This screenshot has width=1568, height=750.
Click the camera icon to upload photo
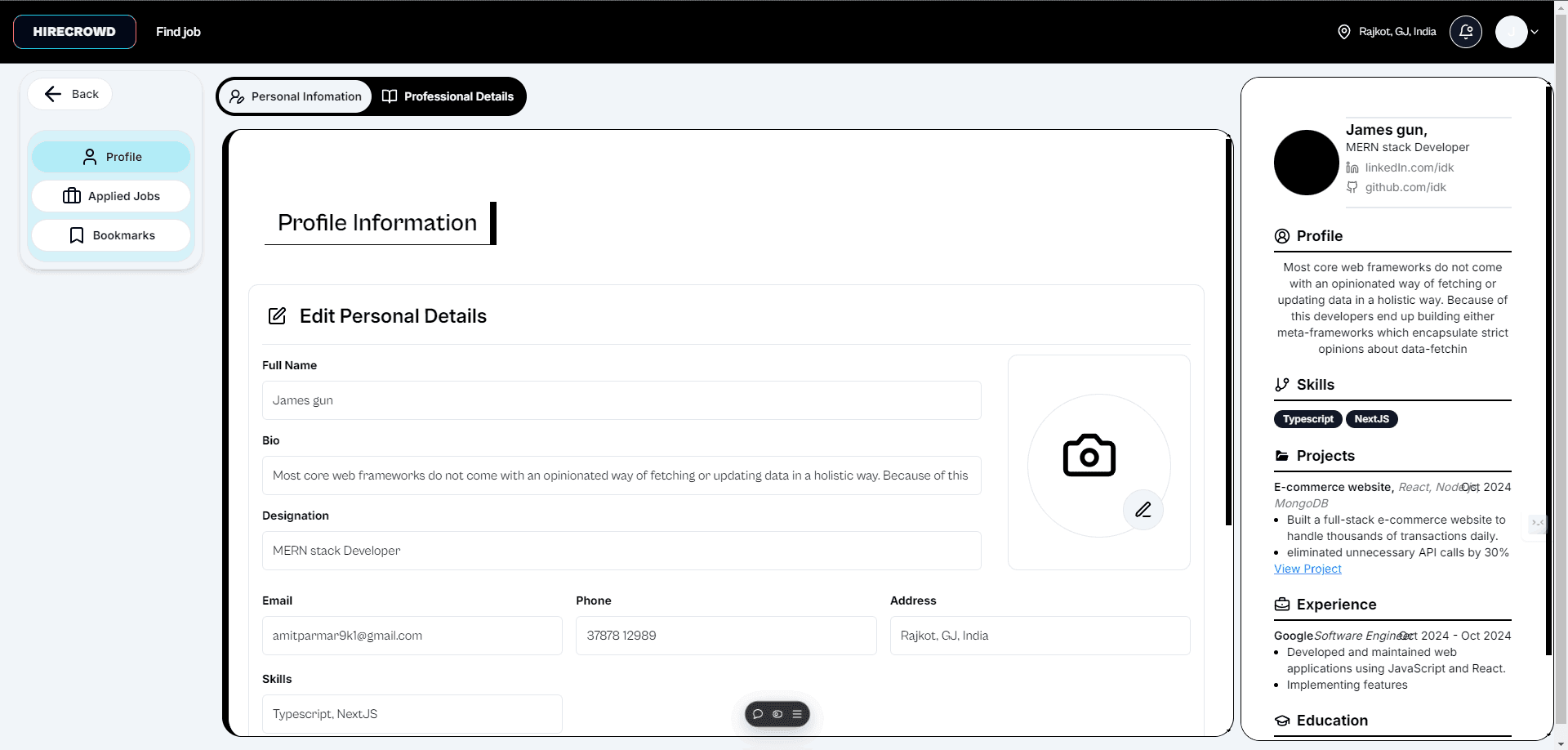[x=1089, y=455]
